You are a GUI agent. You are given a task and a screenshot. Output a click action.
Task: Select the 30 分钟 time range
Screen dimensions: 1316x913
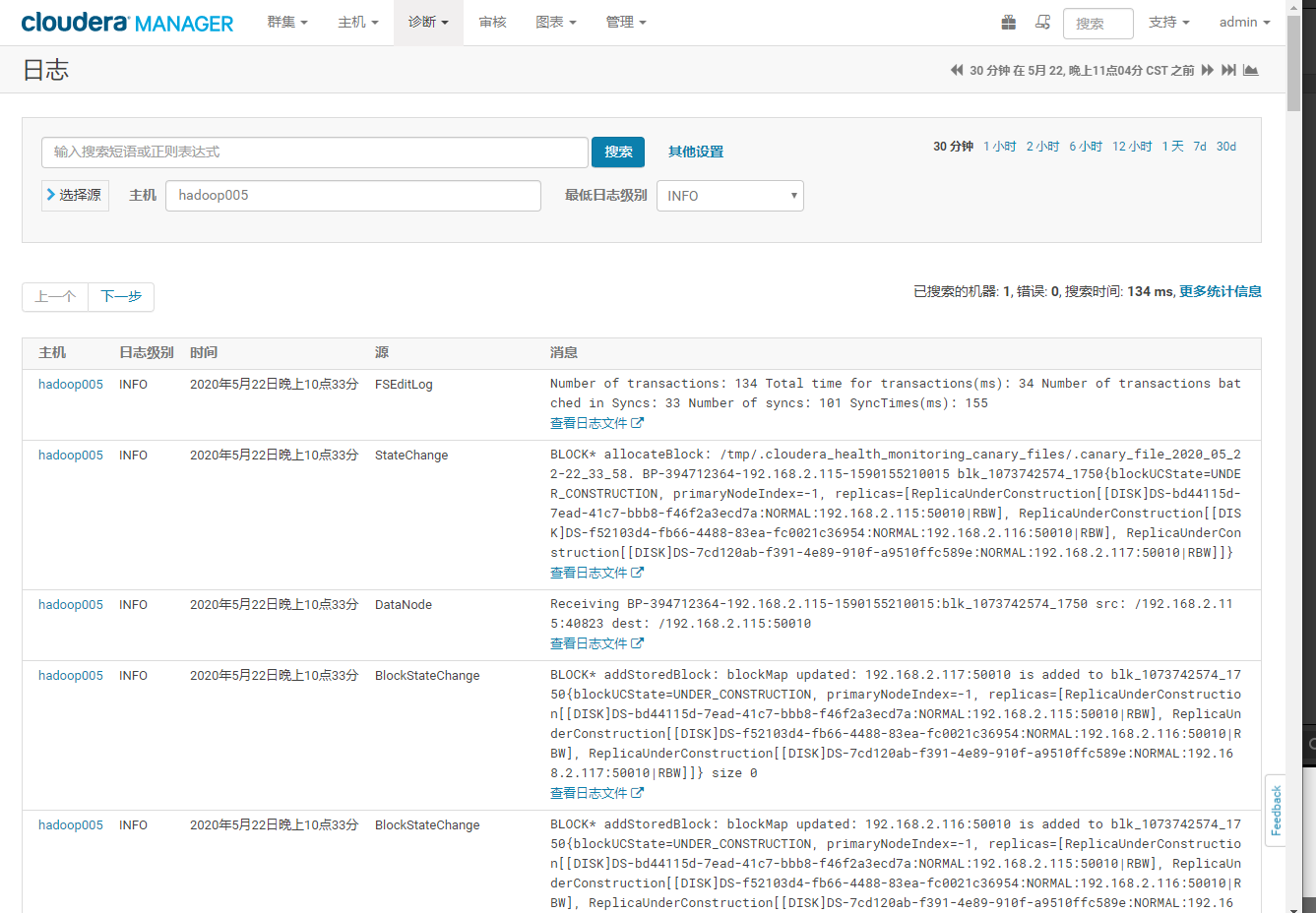pos(953,147)
